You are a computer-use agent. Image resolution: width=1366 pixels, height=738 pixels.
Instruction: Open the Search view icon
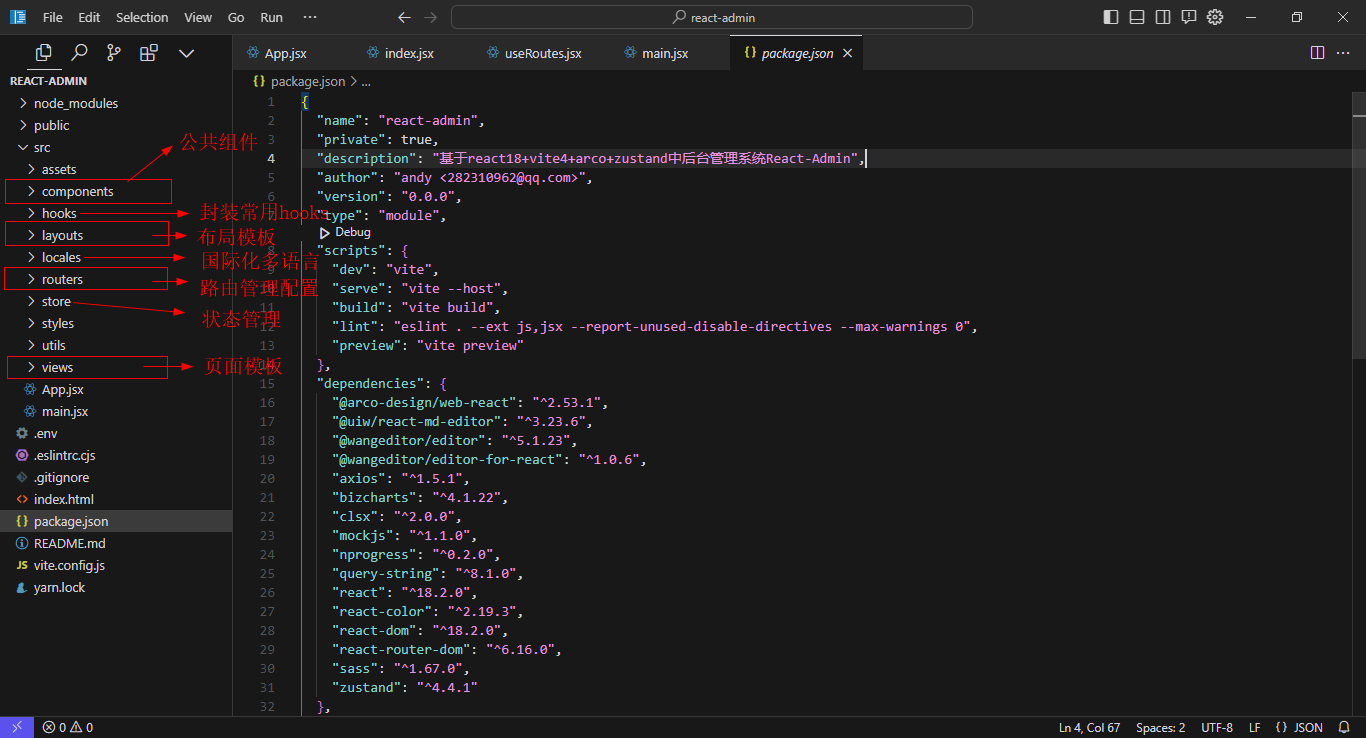79,53
